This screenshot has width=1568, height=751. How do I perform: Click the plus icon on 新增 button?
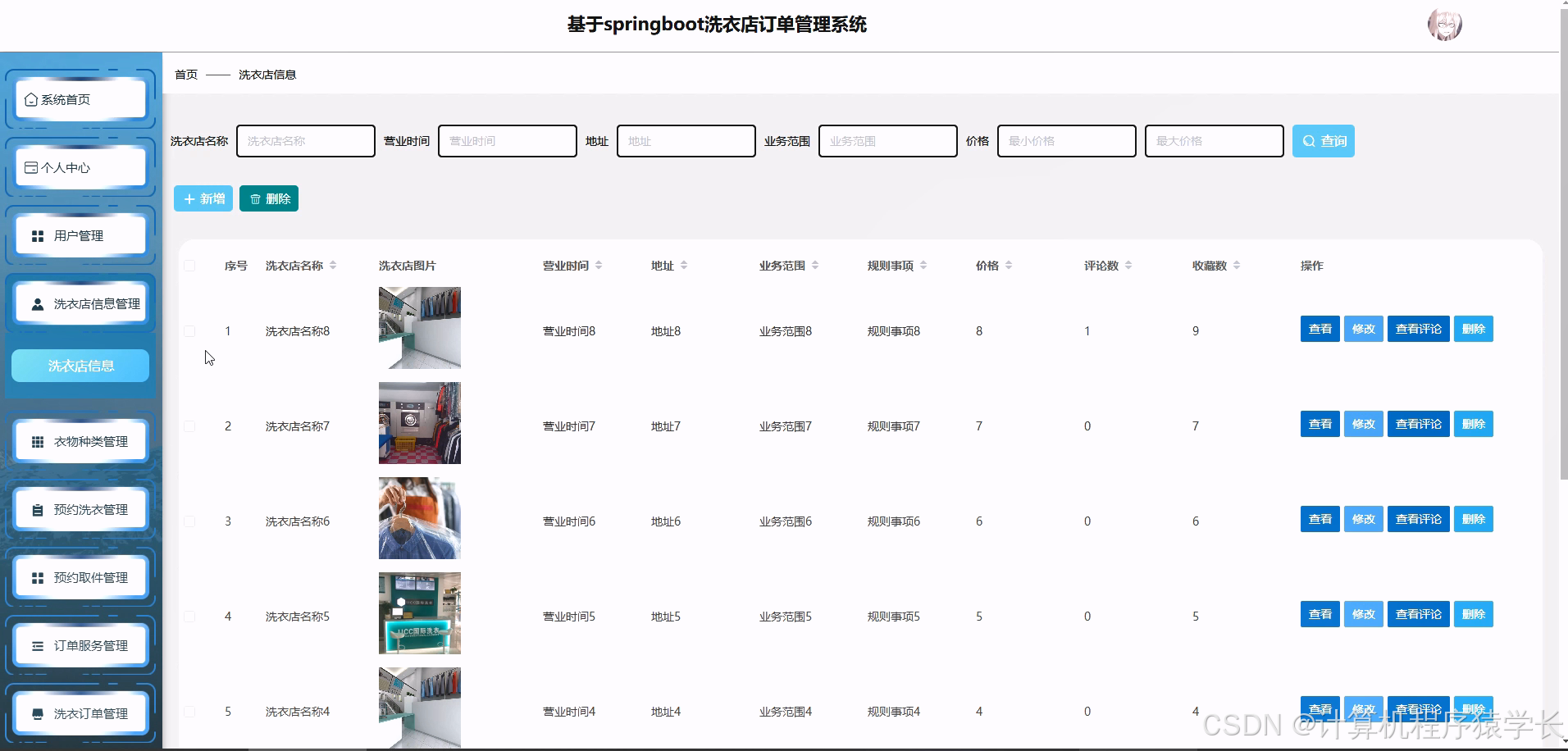[x=189, y=199]
